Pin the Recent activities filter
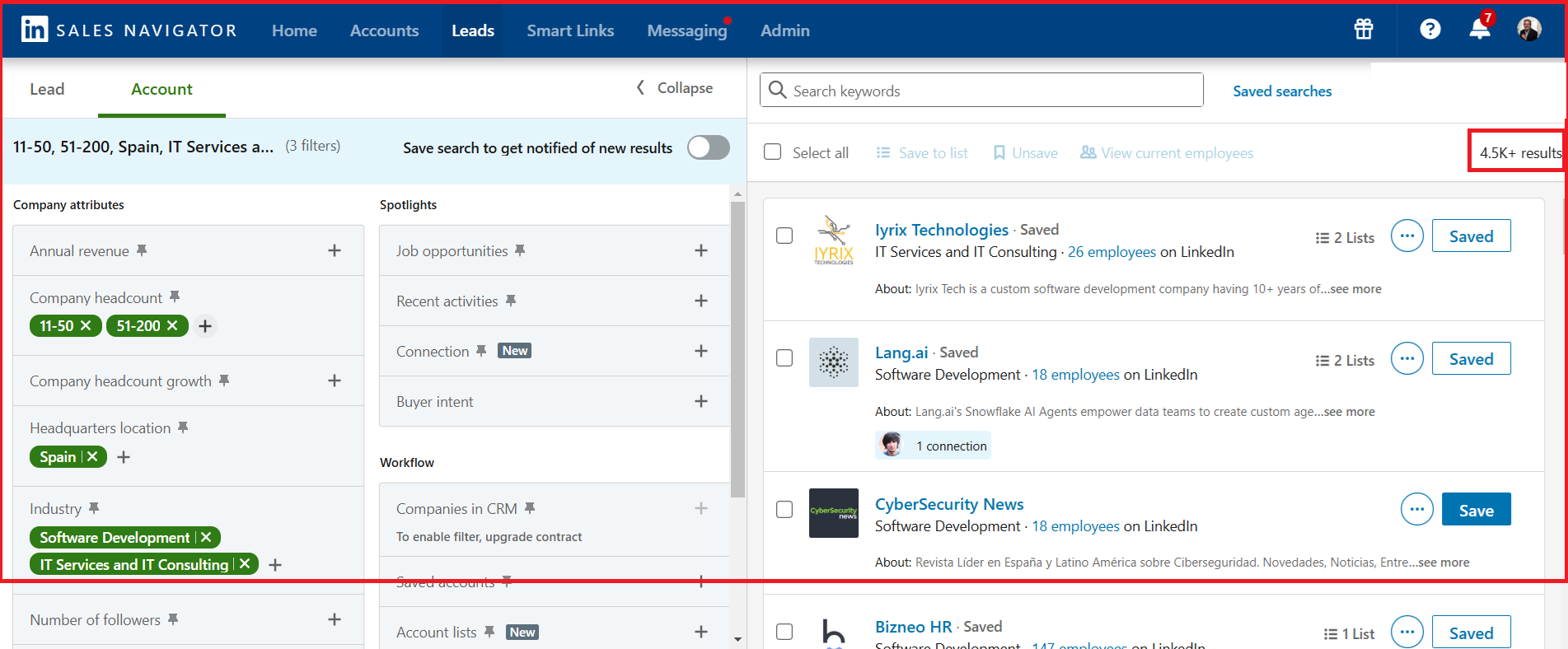This screenshot has width=1568, height=649. pos(511,301)
